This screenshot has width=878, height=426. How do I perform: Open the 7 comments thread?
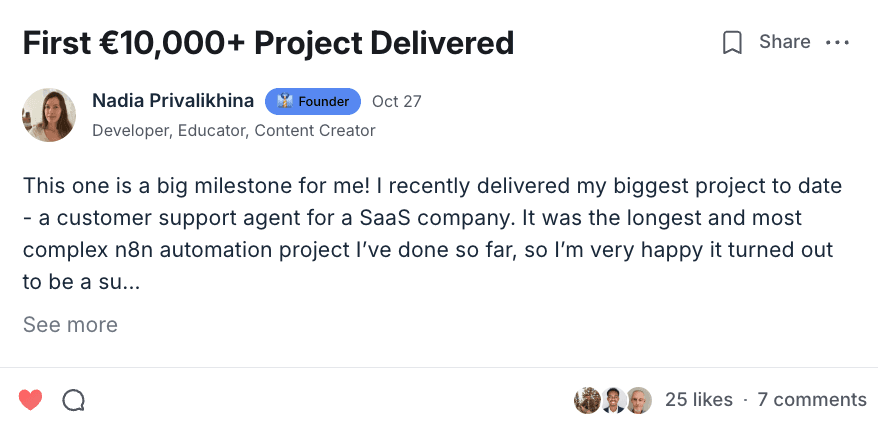[x=811, y=400]
